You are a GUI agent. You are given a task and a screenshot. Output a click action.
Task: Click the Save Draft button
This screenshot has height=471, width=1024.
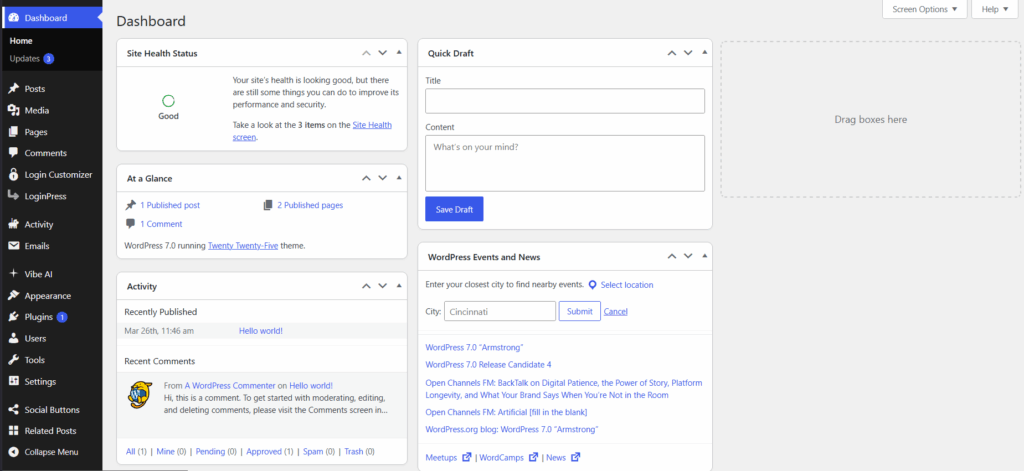454,209
